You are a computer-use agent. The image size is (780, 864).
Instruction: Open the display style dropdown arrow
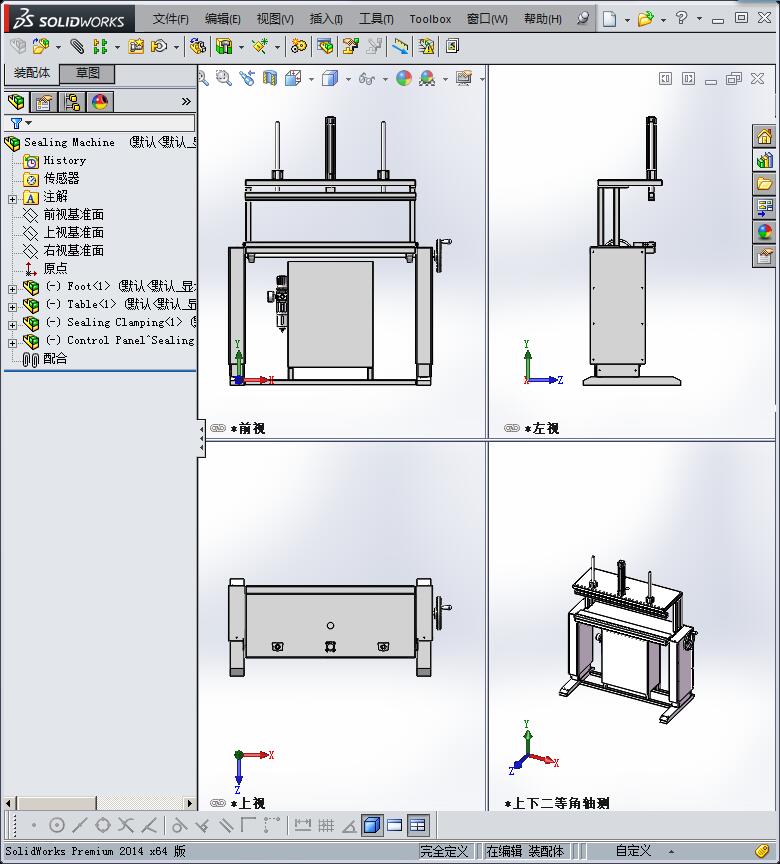point(348,79)
